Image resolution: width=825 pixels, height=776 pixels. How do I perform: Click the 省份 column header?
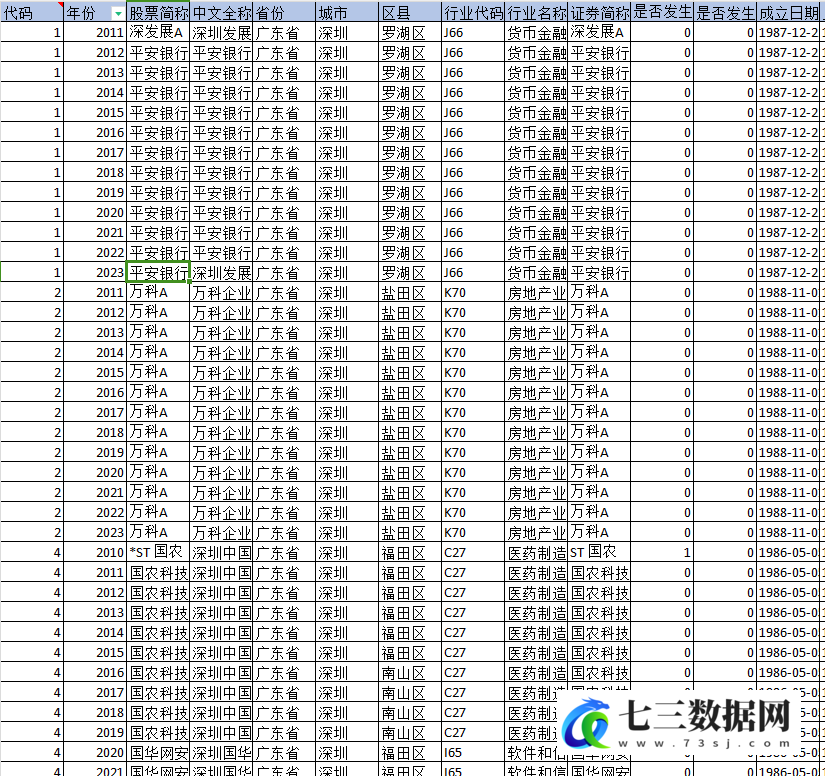(284, 13)
